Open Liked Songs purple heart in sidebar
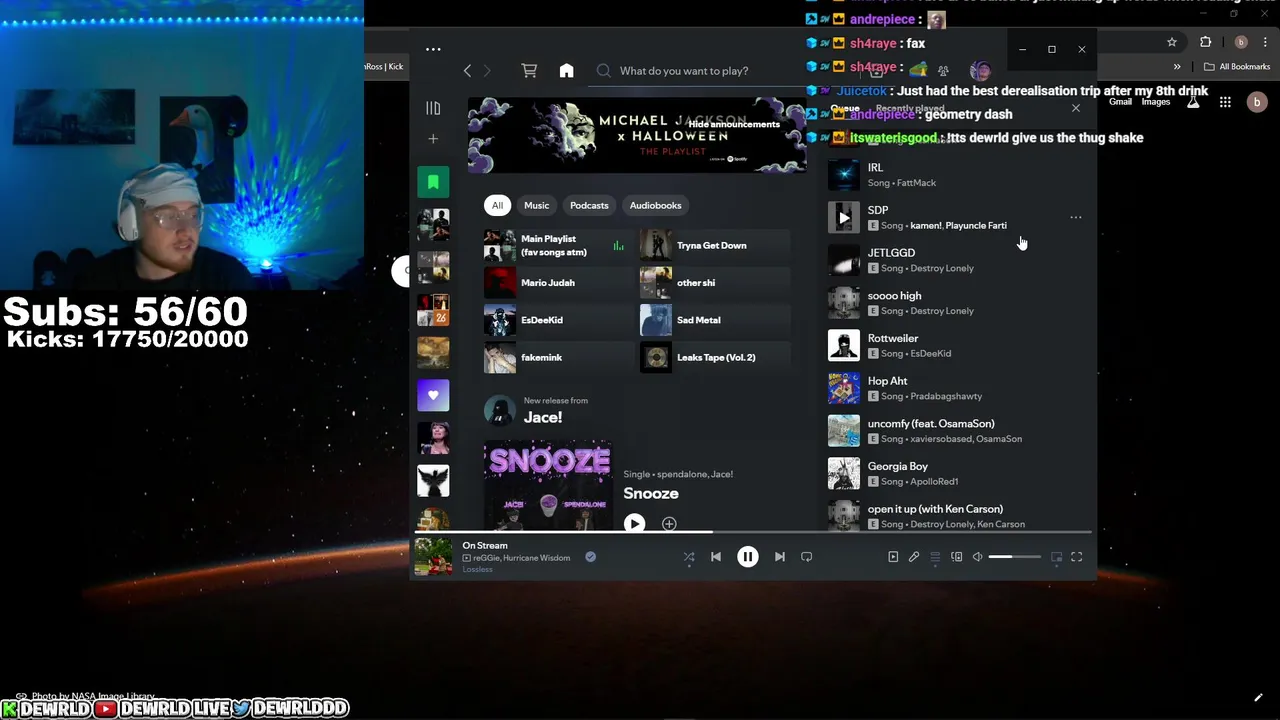The height and width of the screenshot is (720, 1280). pos(433,395)
